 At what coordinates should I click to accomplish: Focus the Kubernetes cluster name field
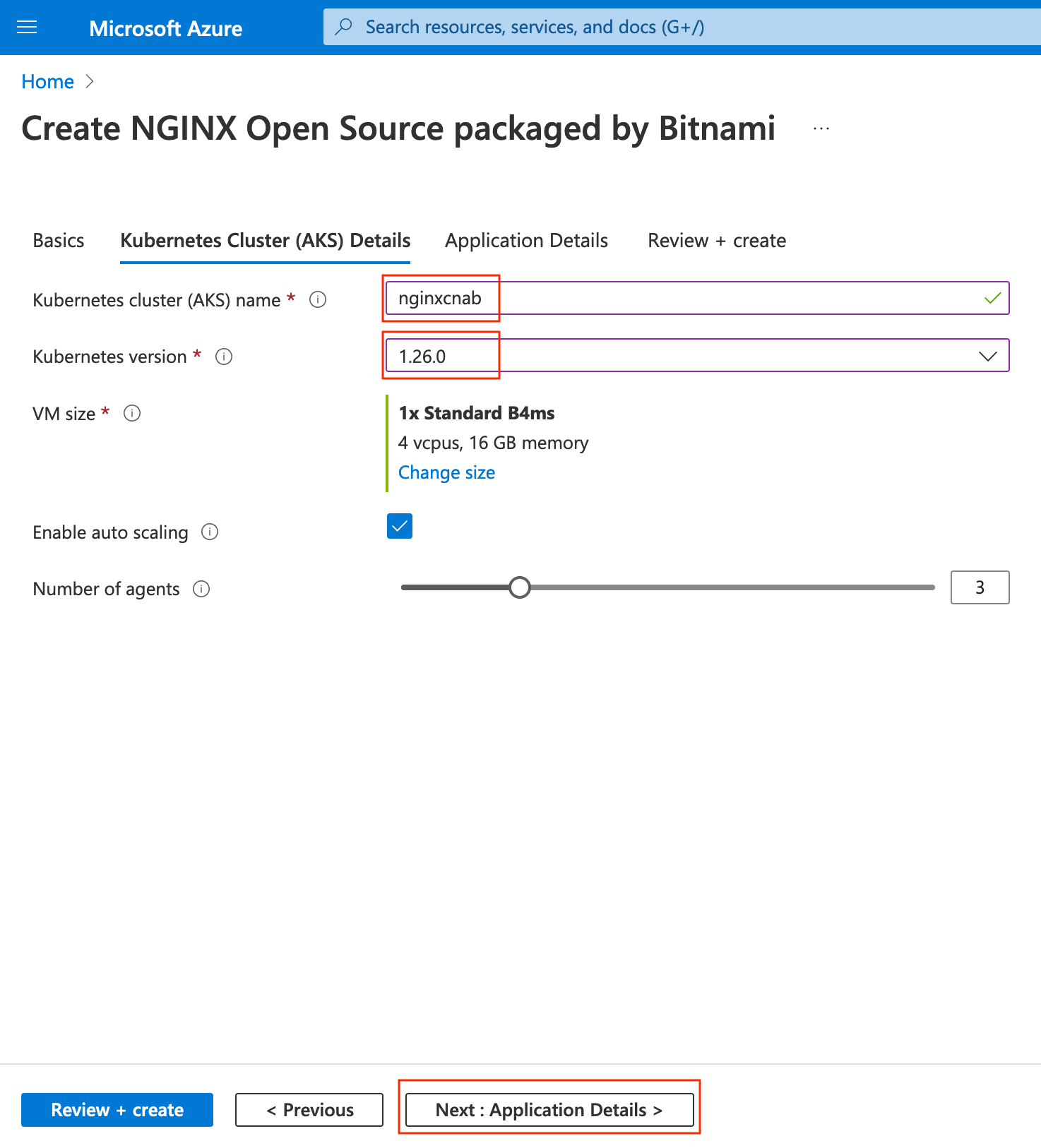coord(698,298)
